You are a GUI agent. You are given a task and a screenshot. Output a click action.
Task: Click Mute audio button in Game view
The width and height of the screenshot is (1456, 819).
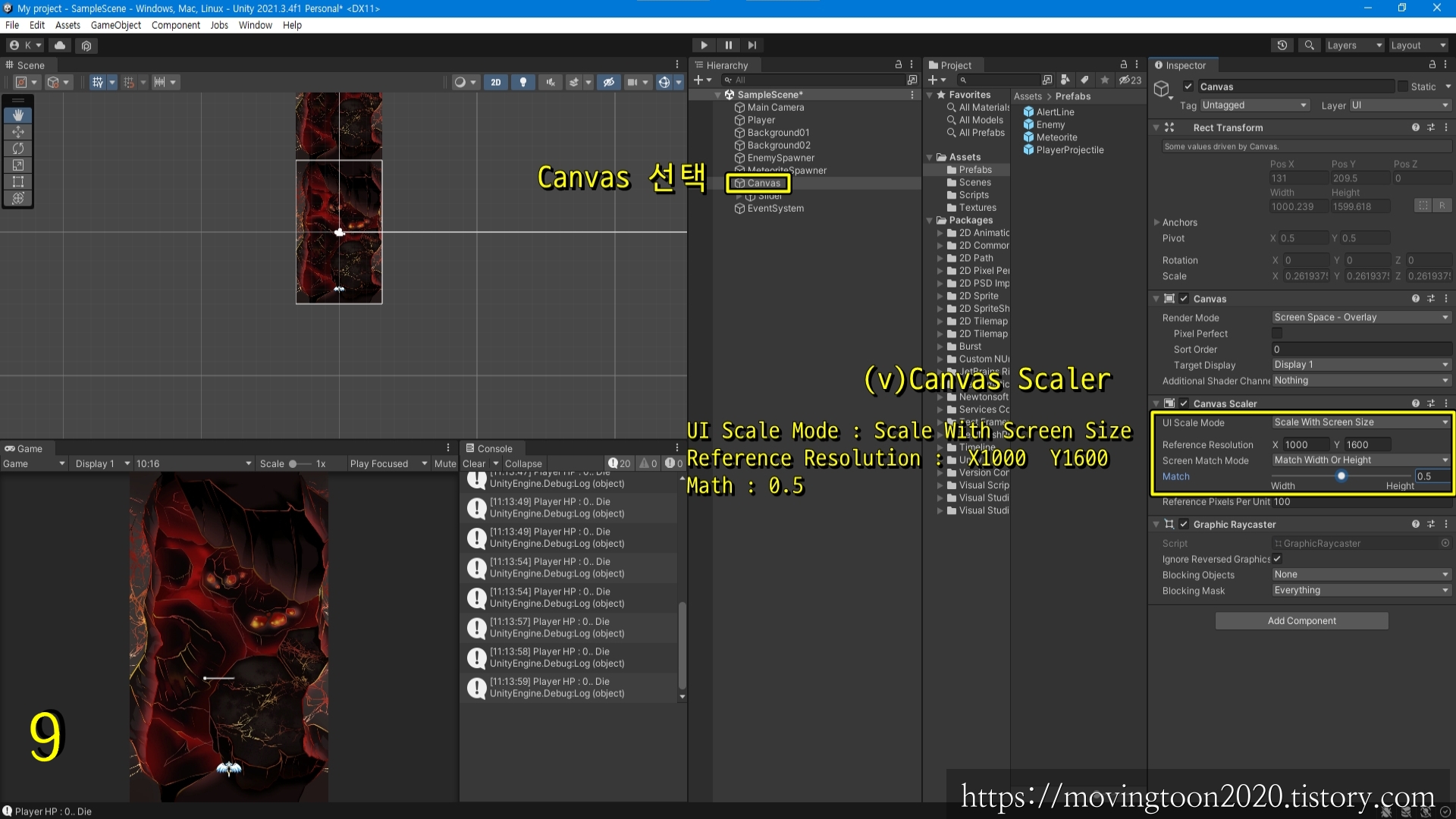(x=445, y=463)
